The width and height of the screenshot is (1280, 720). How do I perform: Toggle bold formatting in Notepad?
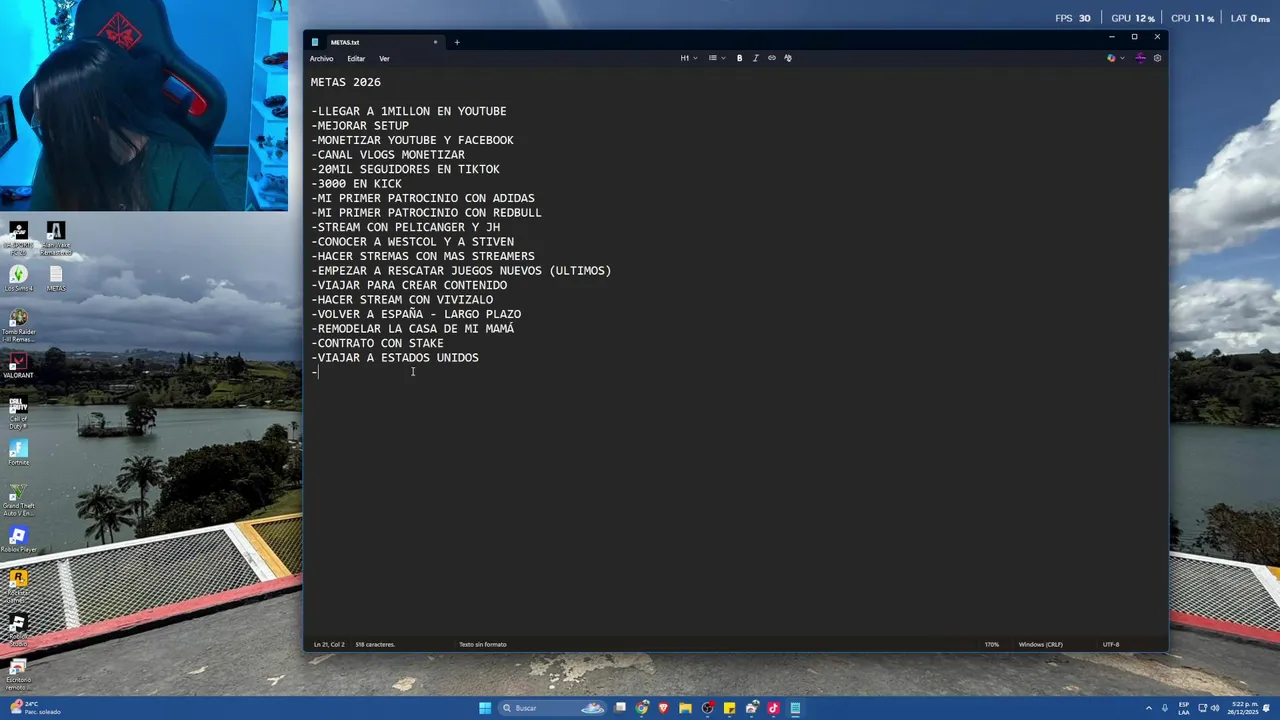point(740,58)
